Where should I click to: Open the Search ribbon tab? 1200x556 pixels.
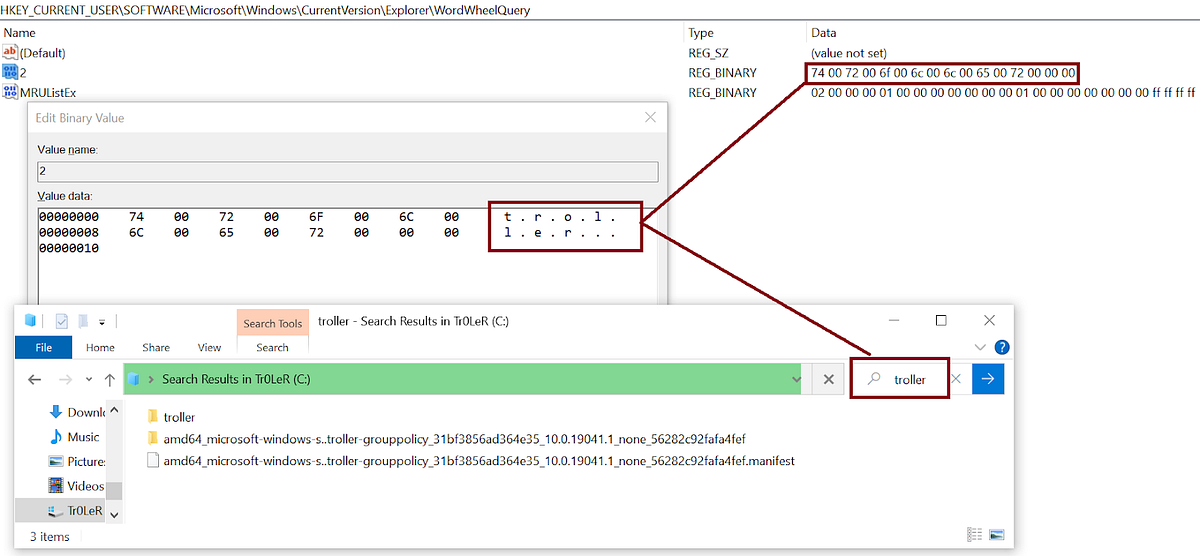click(272, 347)
